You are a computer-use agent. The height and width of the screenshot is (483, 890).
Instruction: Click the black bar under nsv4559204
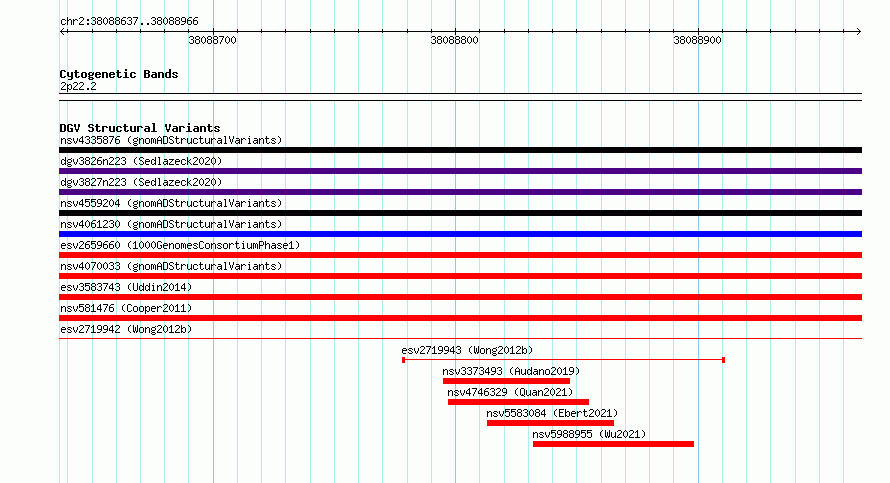point(460,213)
